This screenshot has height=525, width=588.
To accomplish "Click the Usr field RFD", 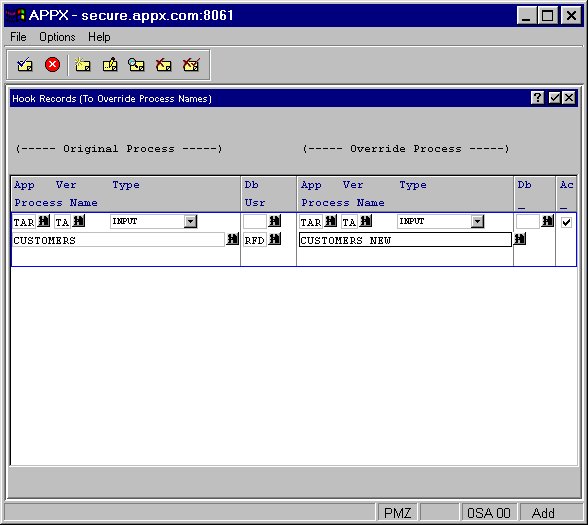I will pyautogui.click(x=255, y=240).
